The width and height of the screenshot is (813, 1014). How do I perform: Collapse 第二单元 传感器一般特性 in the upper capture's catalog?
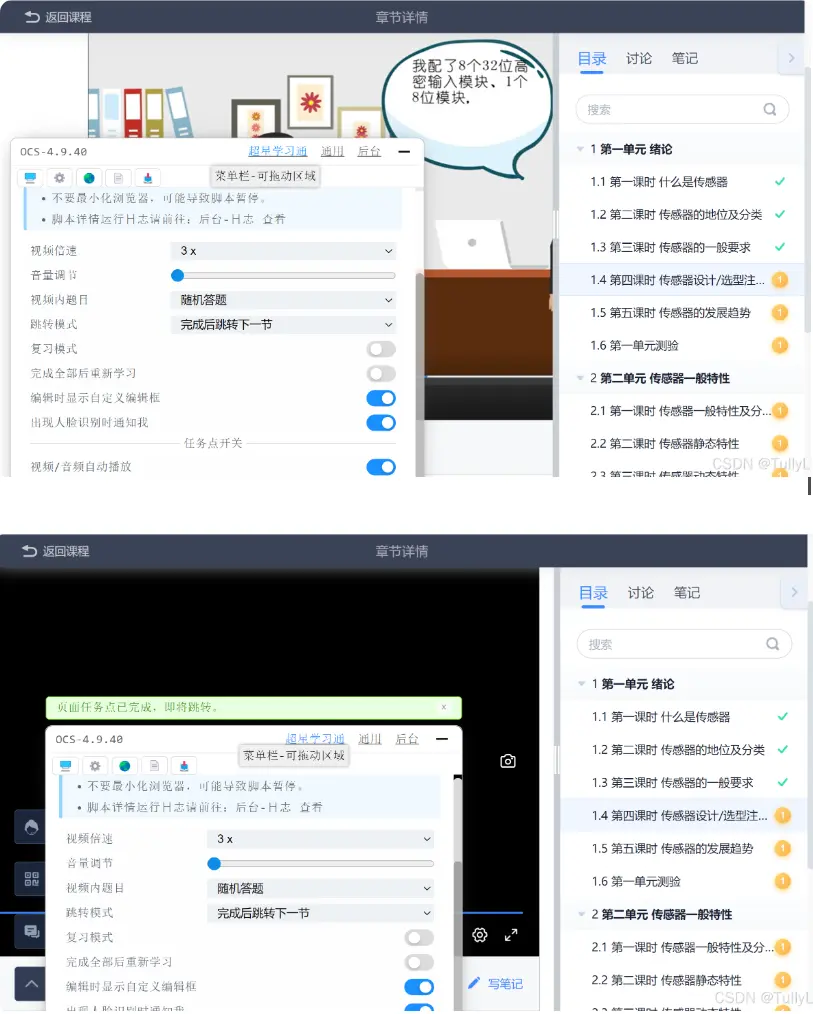[x=580, y=378]
